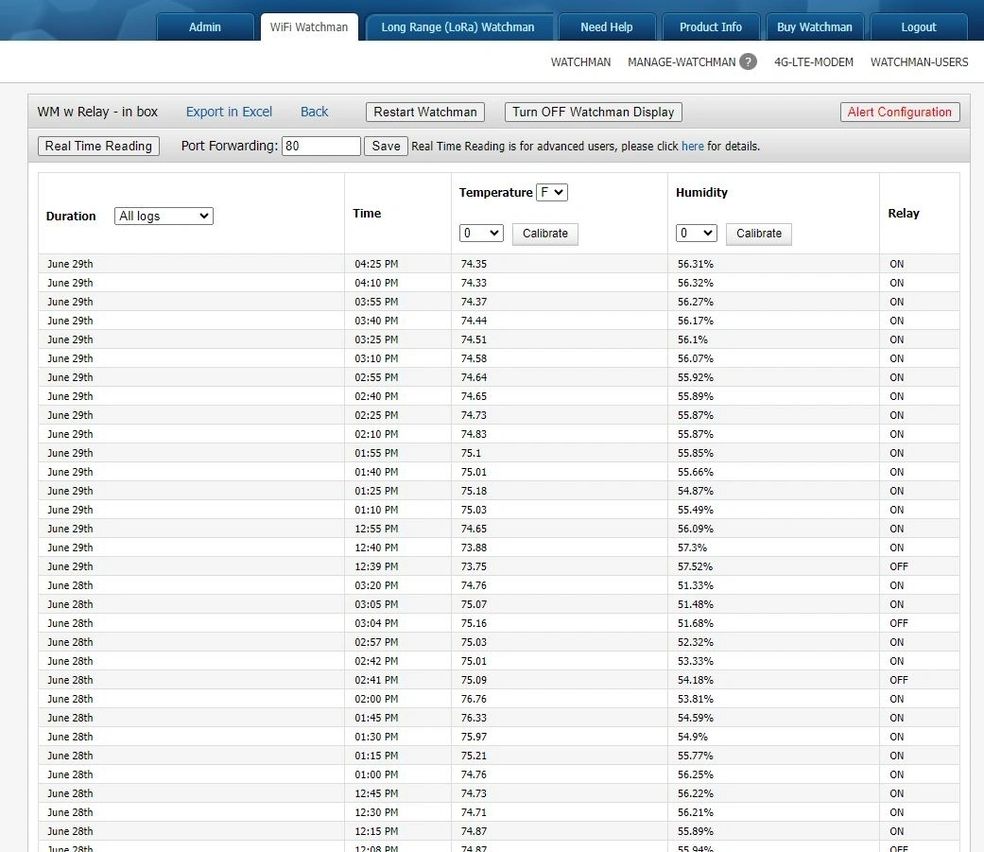
Task: Click the 03:20 PM time cell
Action: [x=377, y=585]
